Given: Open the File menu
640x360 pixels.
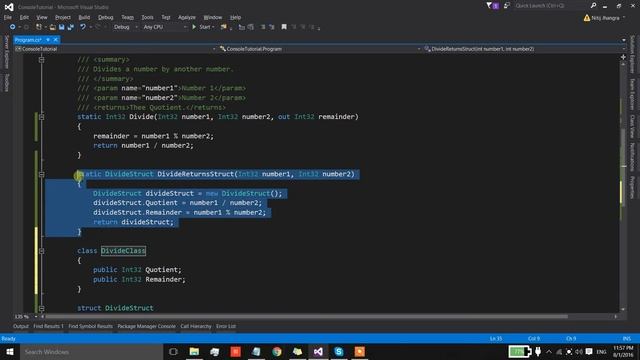Looking at the screenshot, I should tap(8, 18).
